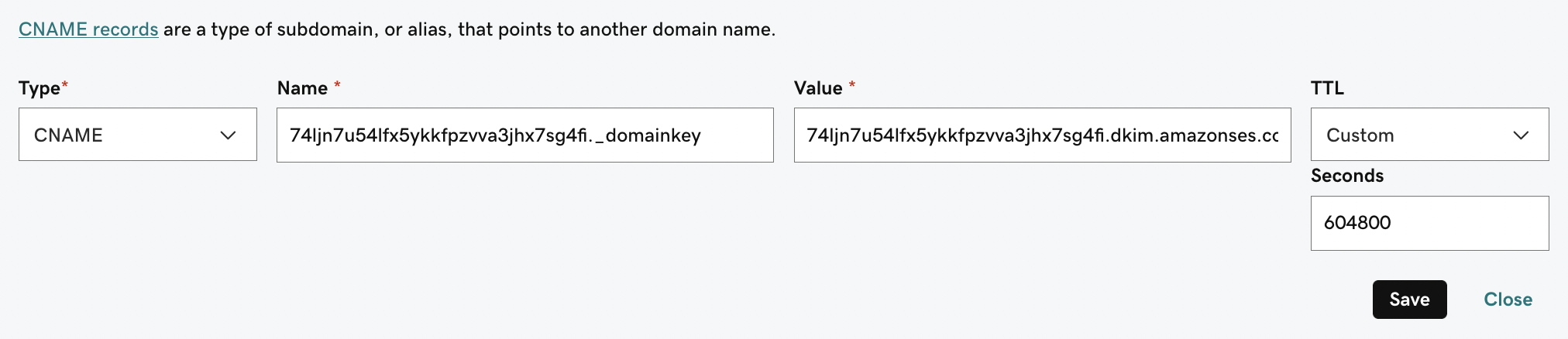Click the "TTL" field label
1568x339 pixels.
pyautogui.click(x=1327, y=88)
